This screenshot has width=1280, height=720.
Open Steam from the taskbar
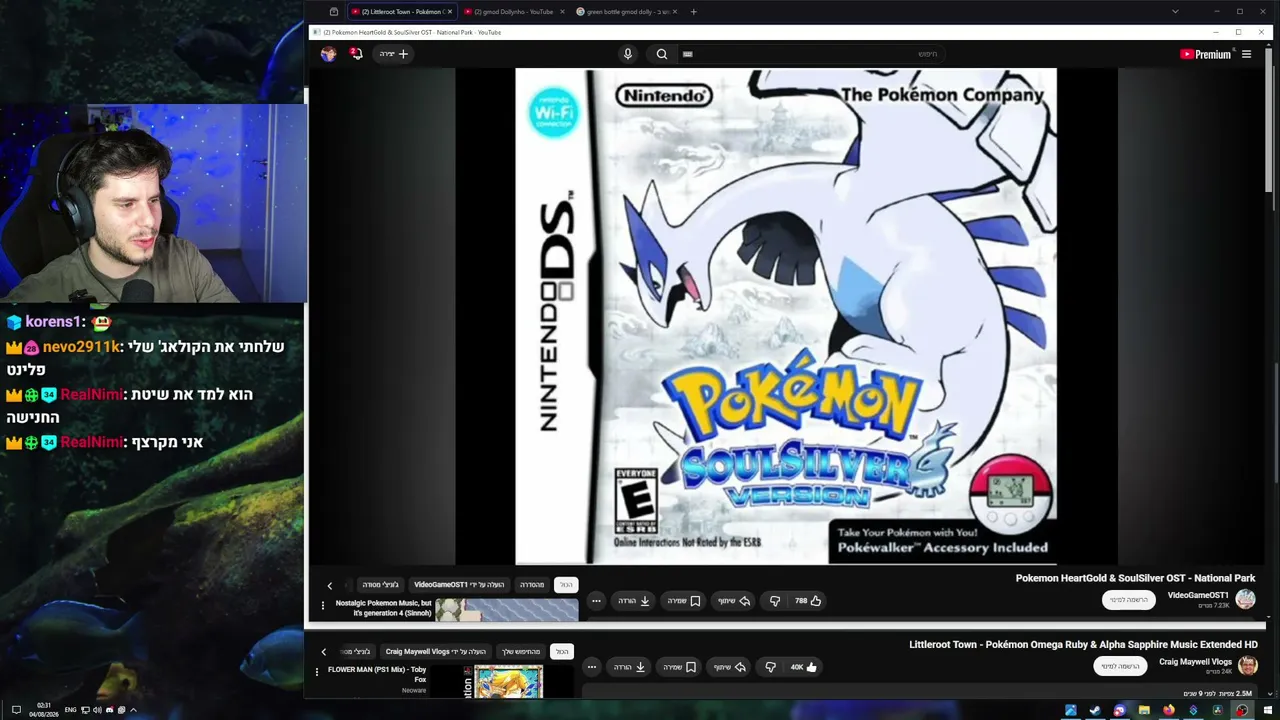pyautogui.click(x=1095, y=711)
